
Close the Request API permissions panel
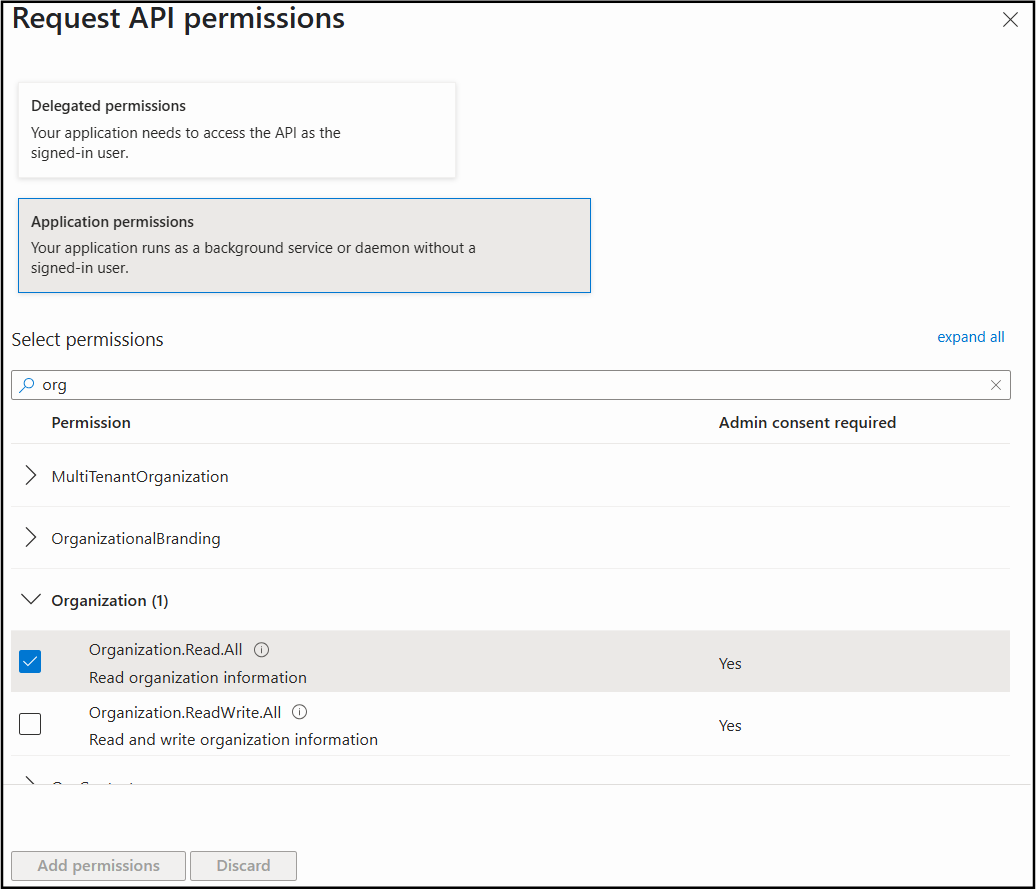1010,20
